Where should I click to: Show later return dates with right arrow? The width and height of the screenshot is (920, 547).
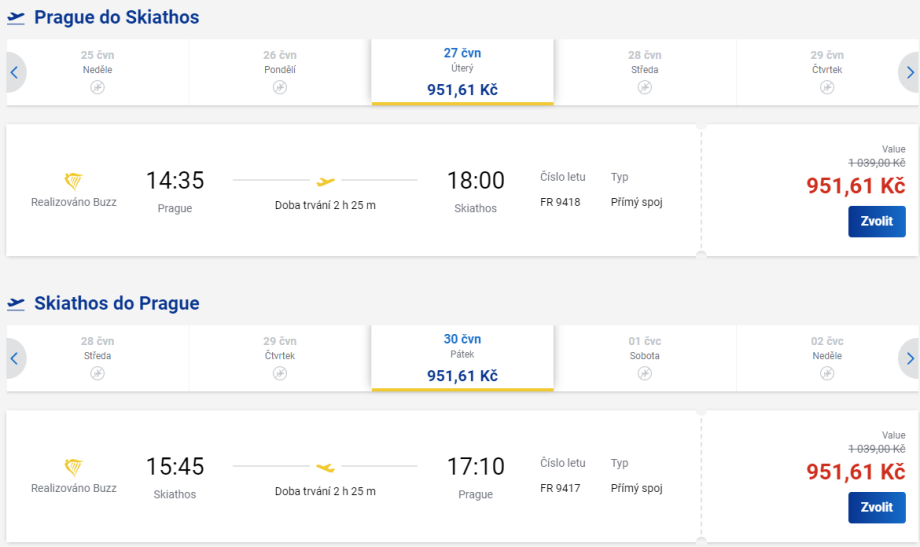pyautogui.click(x=909, y=358)
